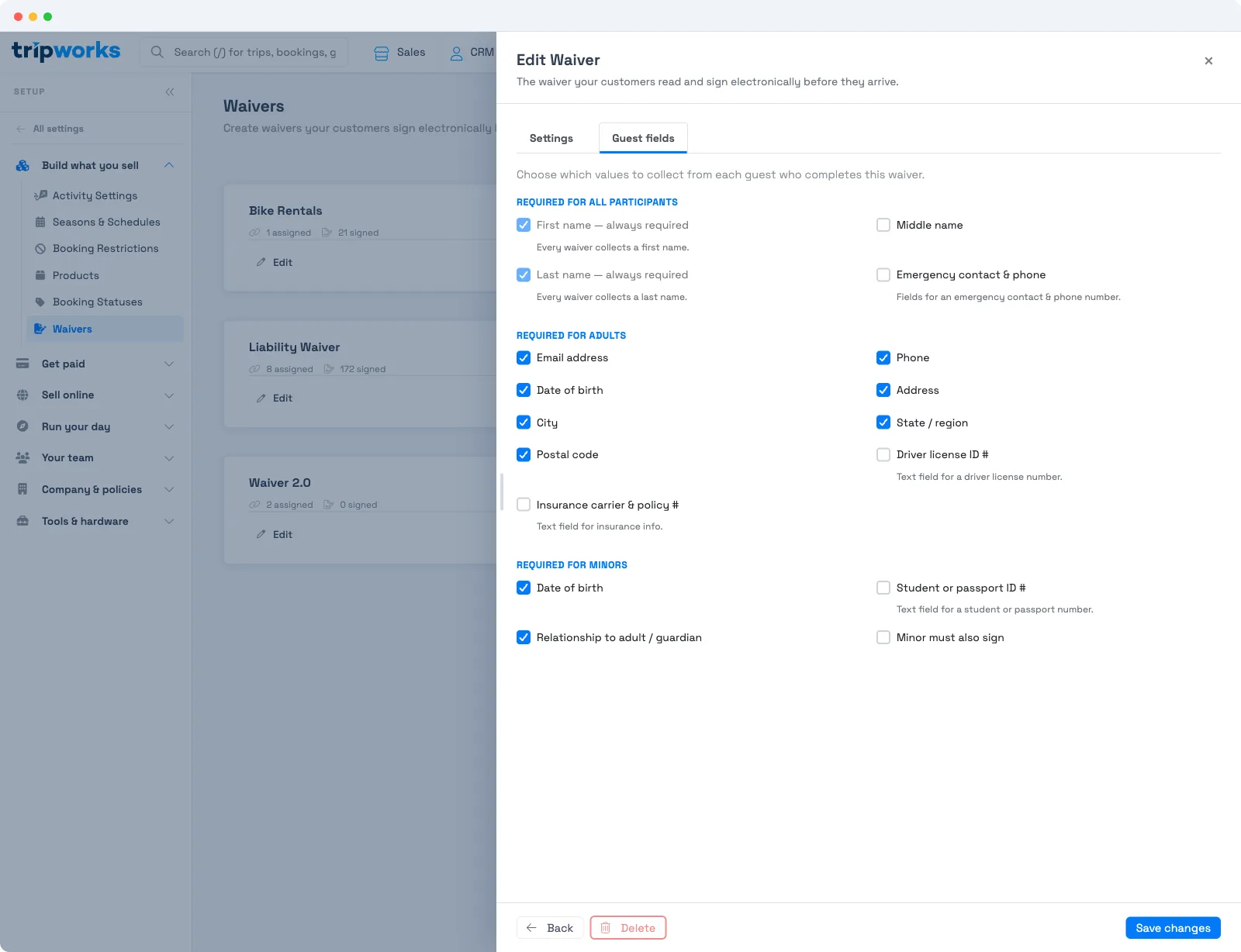The height and width of the screenshot is (952, 1241).
Task: Click the trash icon in Delete button
Action: 606,928
